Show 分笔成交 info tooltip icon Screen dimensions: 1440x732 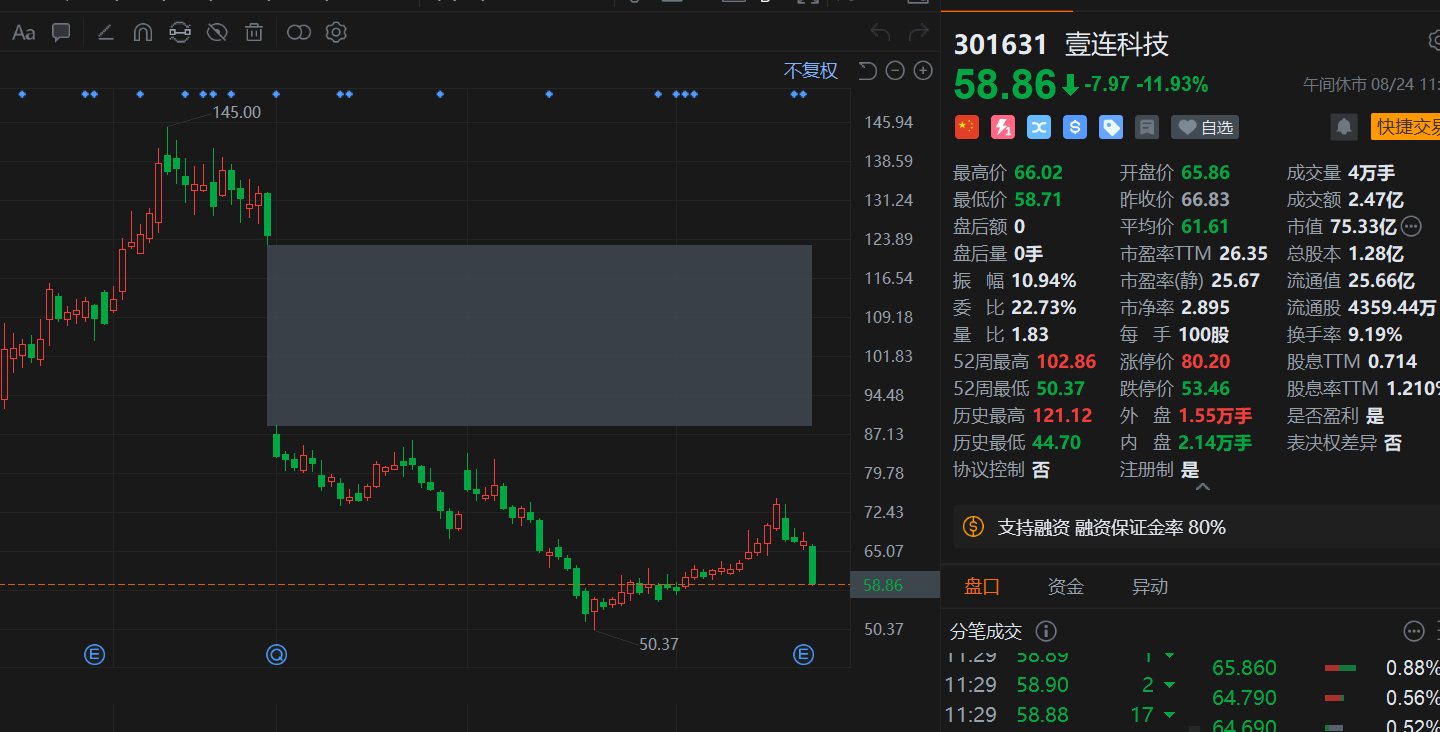tap(1046, 631)
